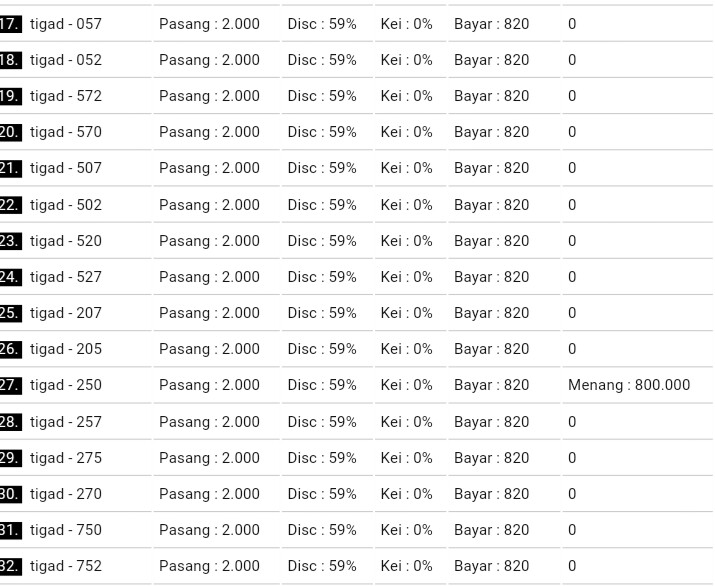Click Bayar : 820 in row 32
Image resolution: width=715 pixels, height=586 pixels.
click(491, 566)
